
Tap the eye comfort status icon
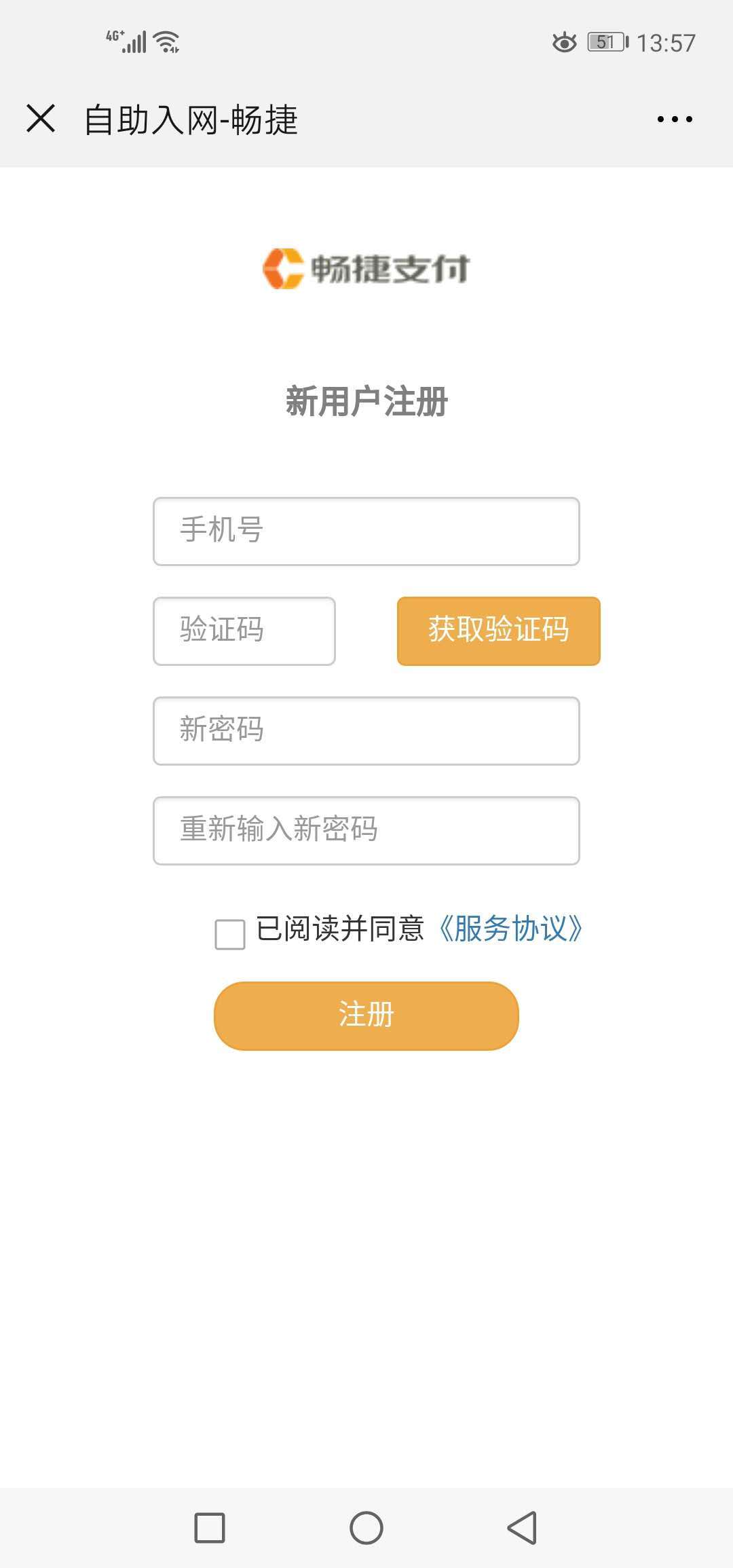[x=564, y=43]
